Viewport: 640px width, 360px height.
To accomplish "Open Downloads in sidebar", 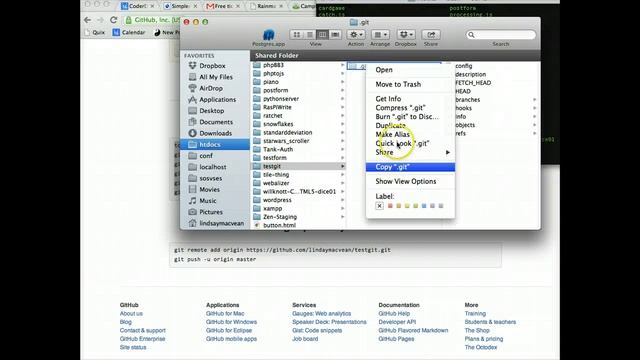I will coord(215,133).
